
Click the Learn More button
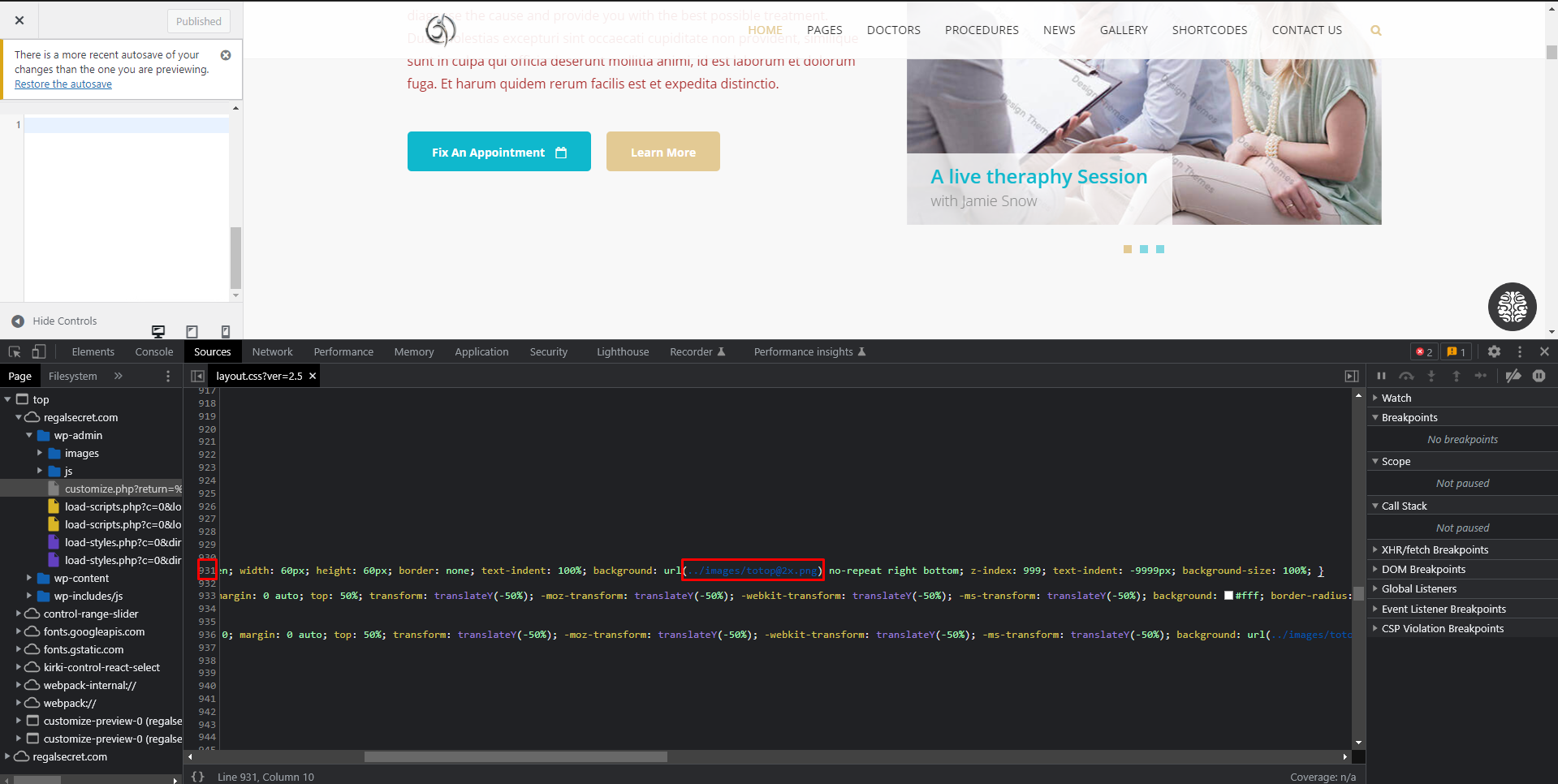click(663, 152)
